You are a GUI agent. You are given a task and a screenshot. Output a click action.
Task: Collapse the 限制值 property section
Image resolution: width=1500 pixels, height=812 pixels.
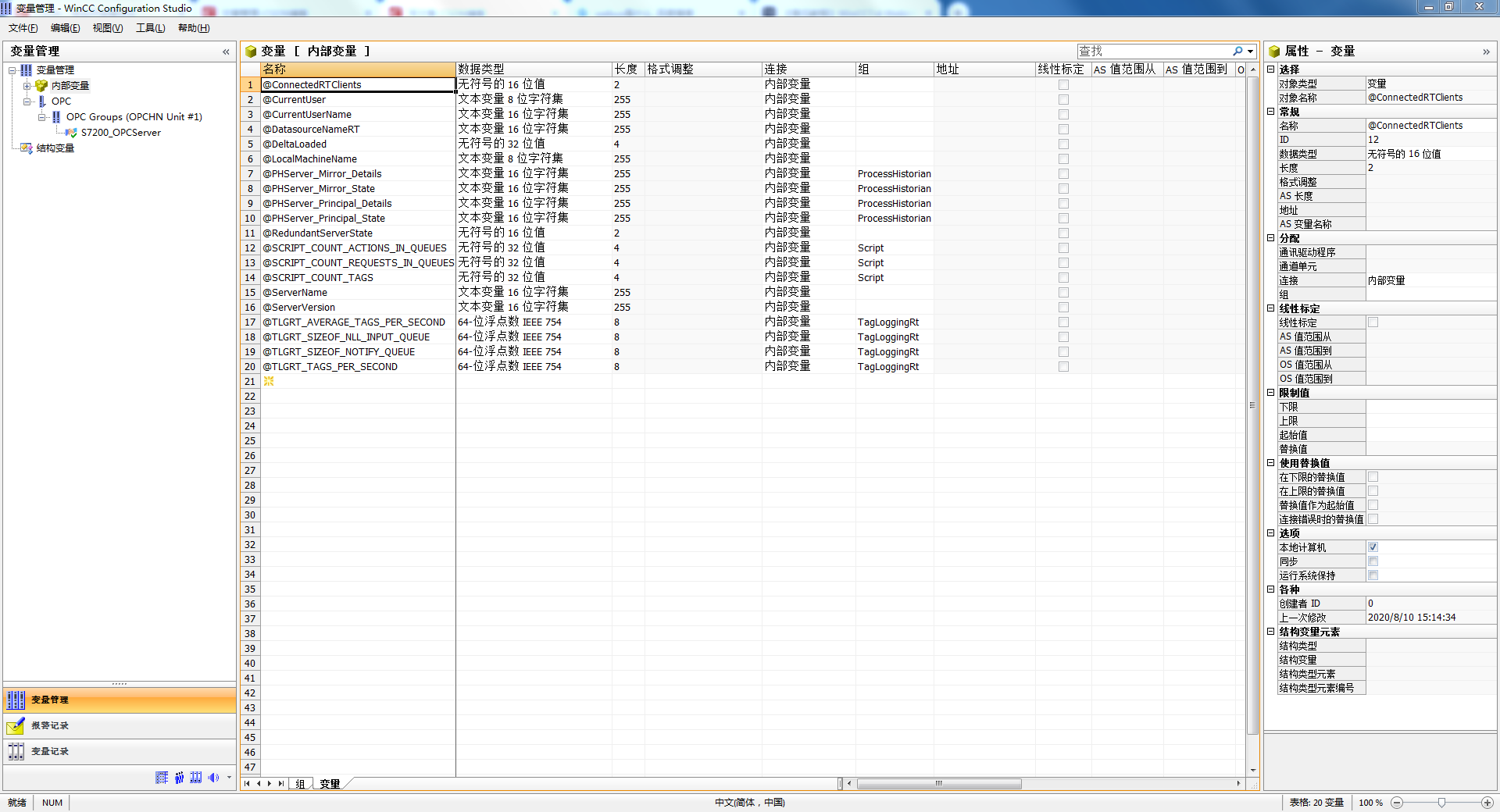(x=1271, y=393)
